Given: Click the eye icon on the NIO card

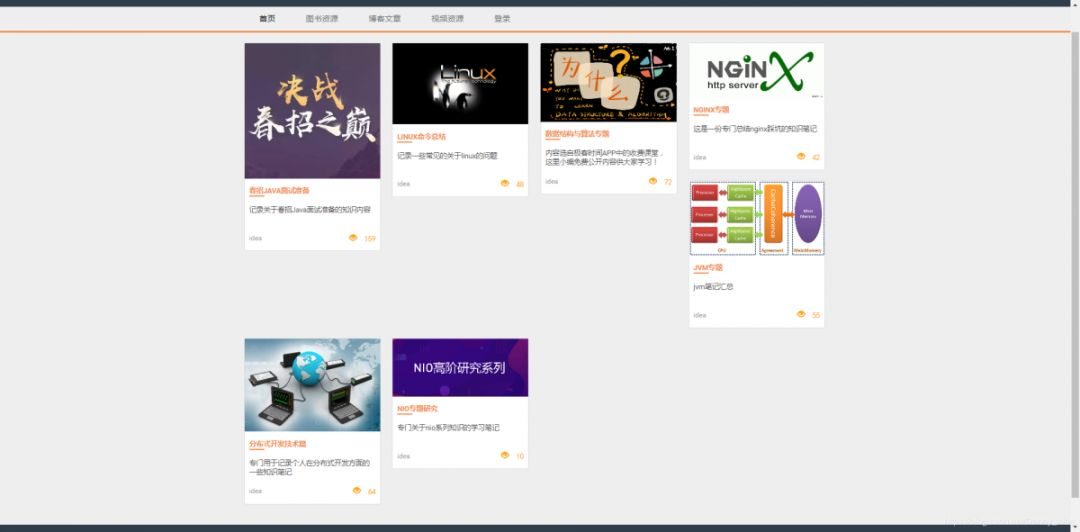Looking at the screenshot, I should tap(505, 456).
